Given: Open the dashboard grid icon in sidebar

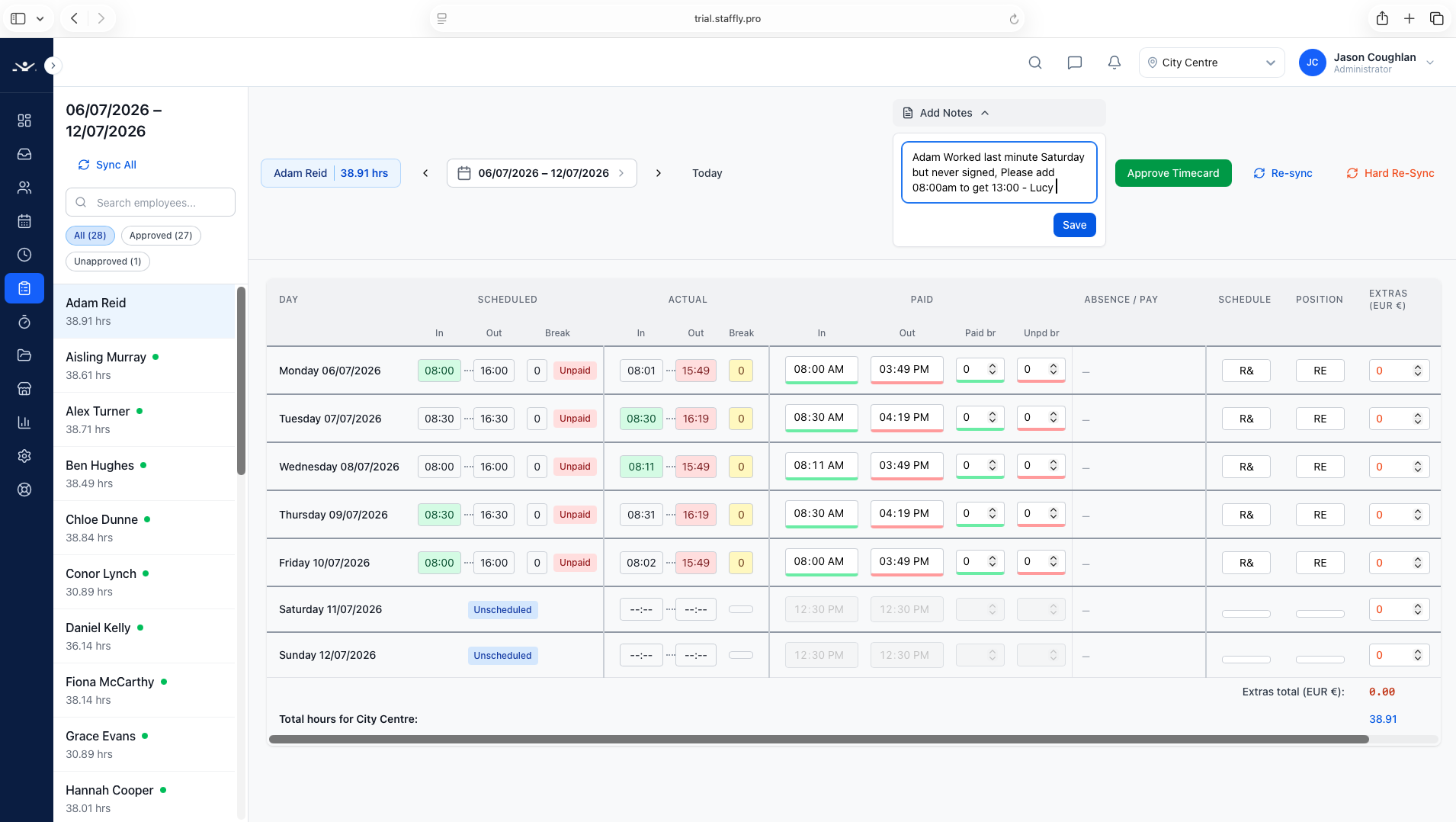Looking at the screenshot, I should point(24,120).
